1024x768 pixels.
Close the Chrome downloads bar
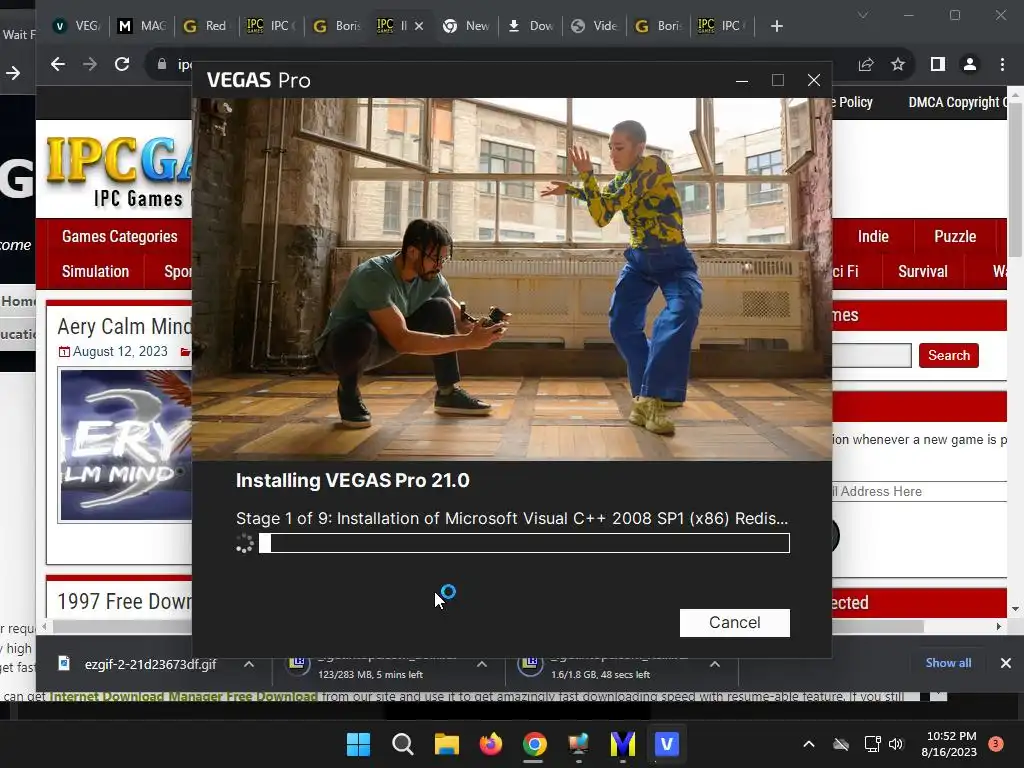1006,663
